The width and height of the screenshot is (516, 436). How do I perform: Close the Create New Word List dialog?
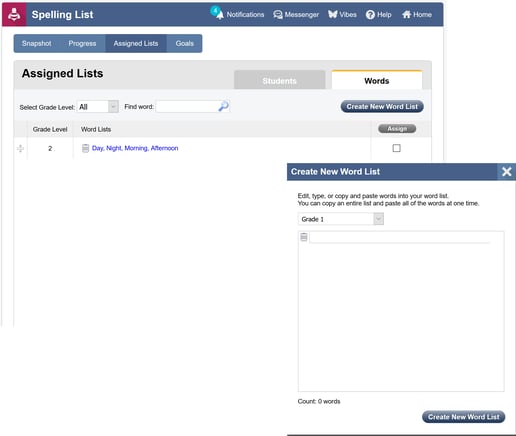point(507,172)
